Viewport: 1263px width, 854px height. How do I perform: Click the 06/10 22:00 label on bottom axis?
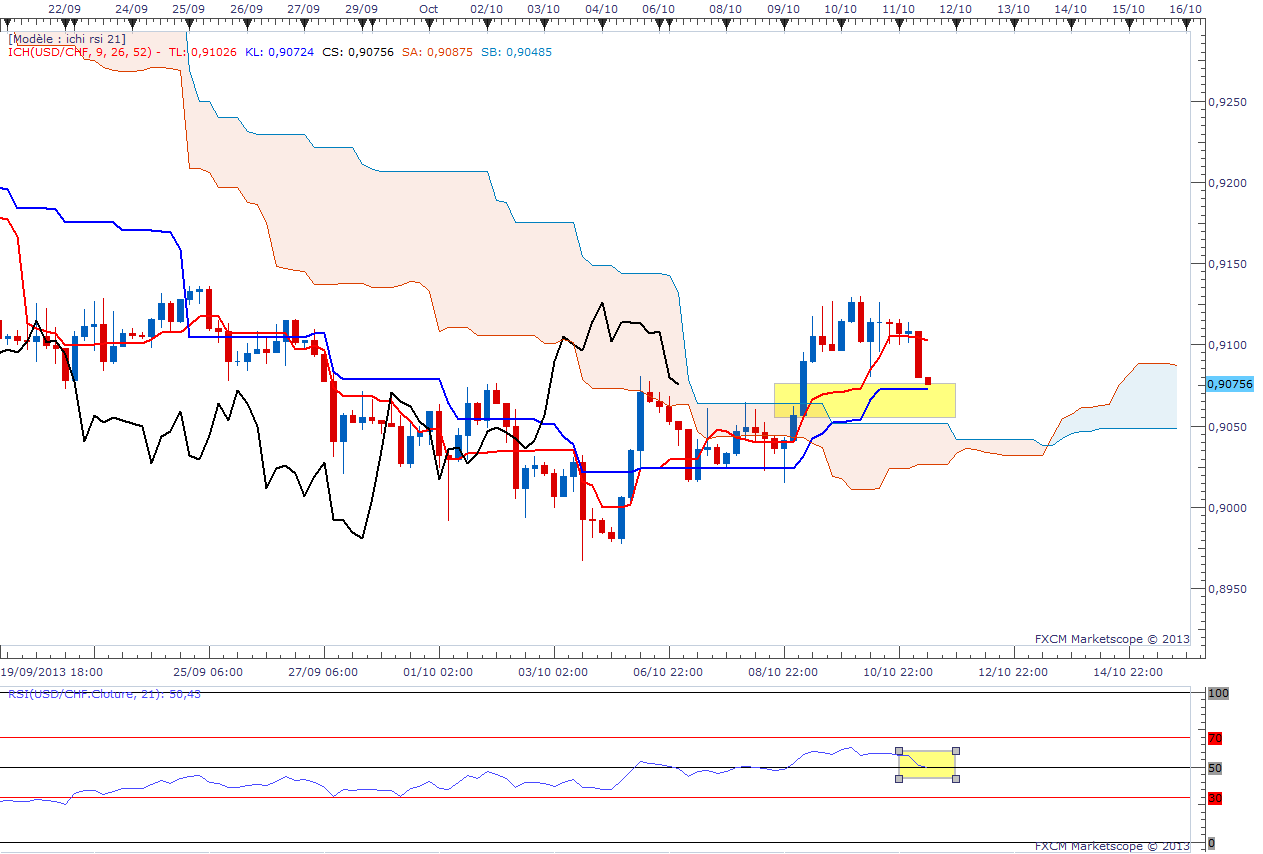tap(667, 672)
